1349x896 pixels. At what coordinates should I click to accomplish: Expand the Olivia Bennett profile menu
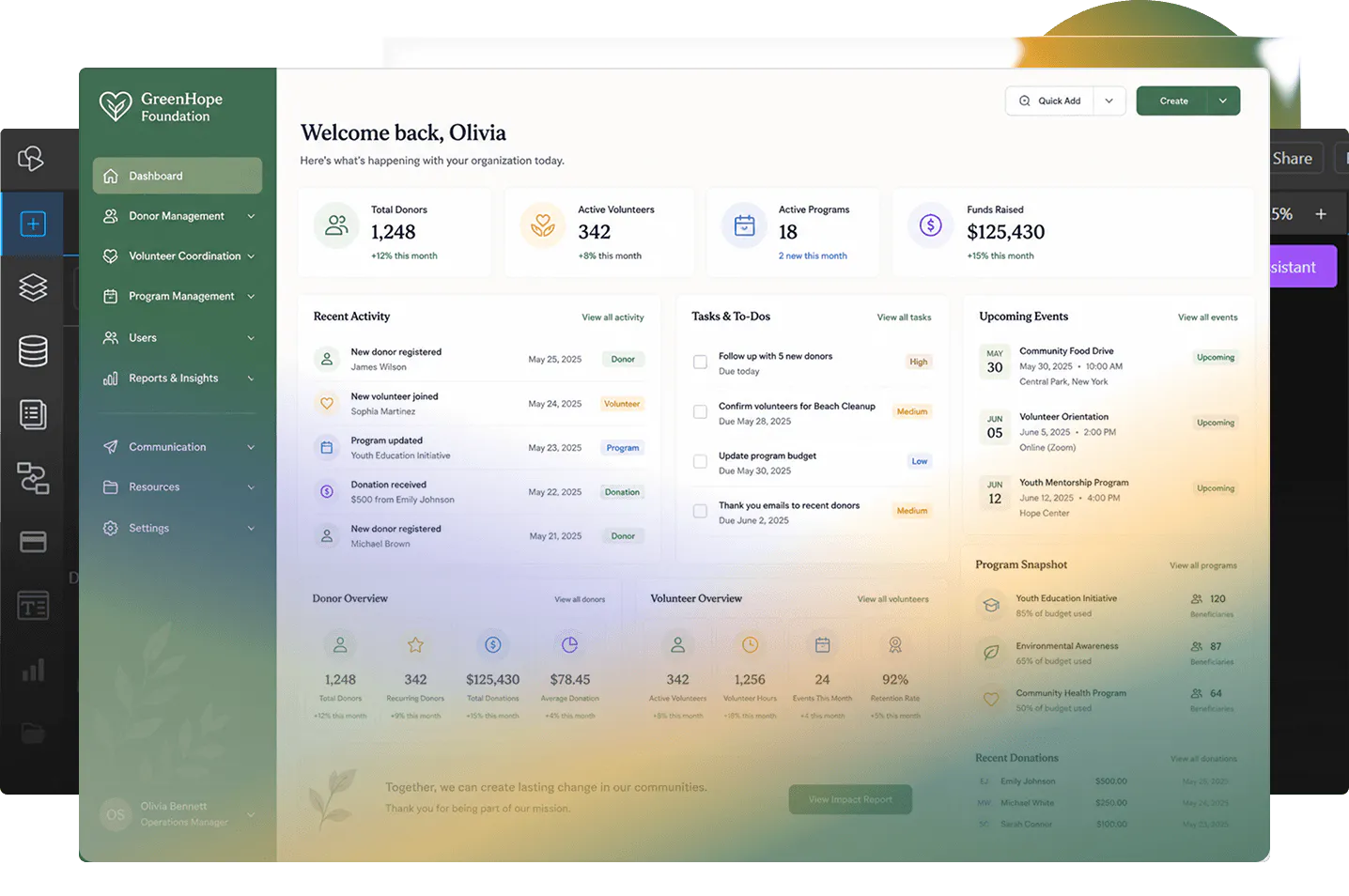pos(251,814)
